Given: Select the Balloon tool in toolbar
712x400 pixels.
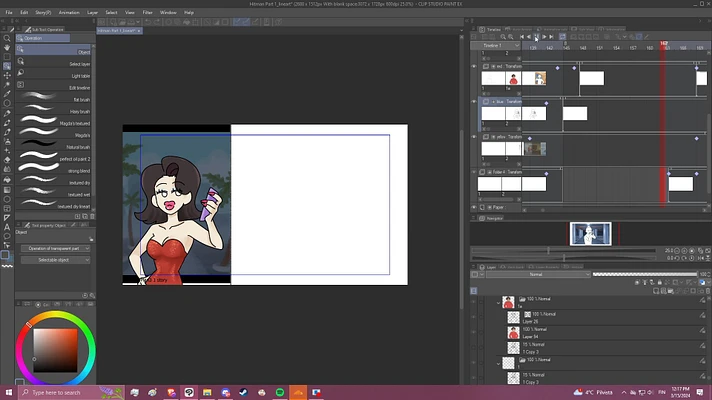Looking at the screenshot, I should pyautogui.click(x=7, y=236).
